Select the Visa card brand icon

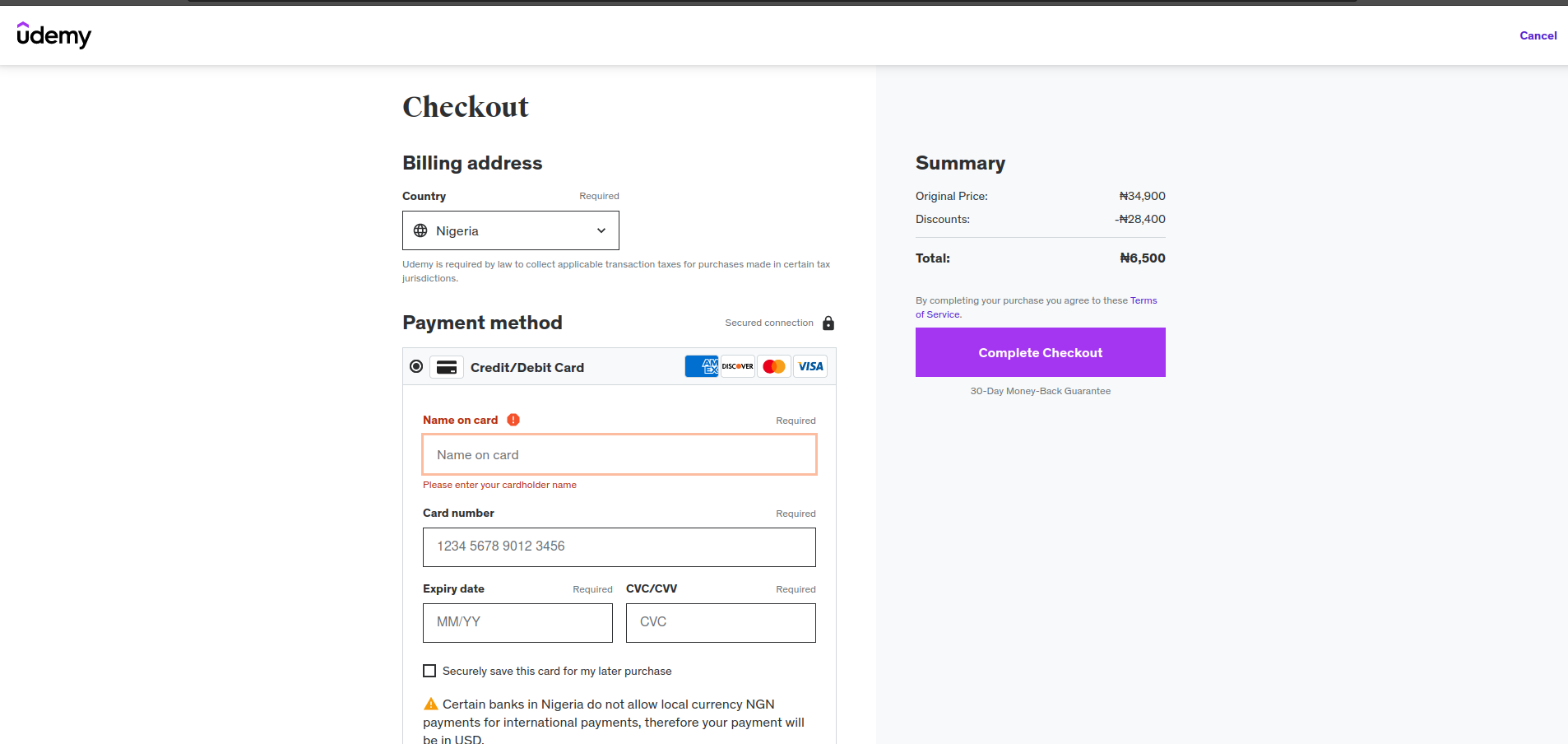point(810,366)
